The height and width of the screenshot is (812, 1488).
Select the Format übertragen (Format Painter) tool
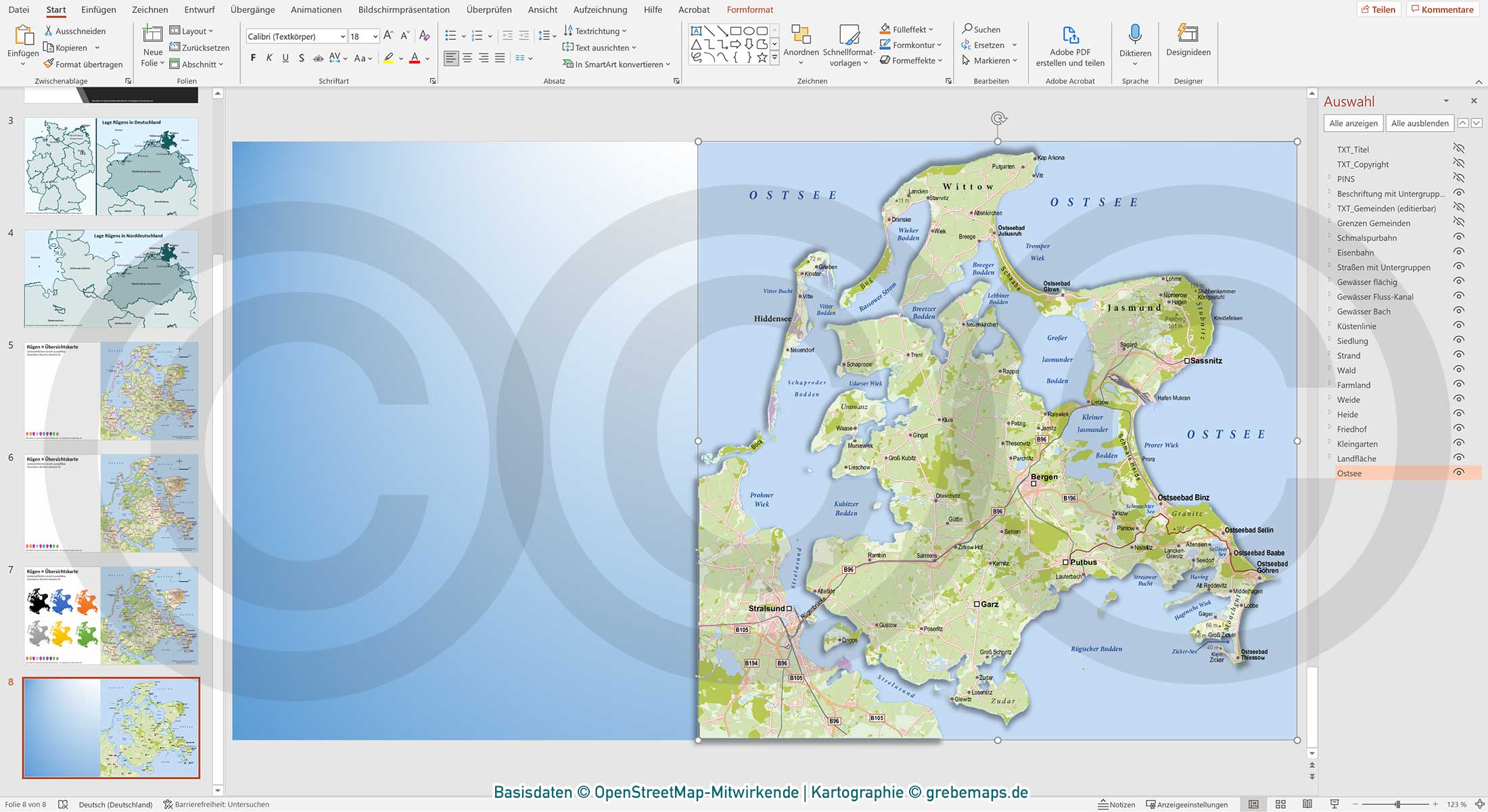coord(83,64)
